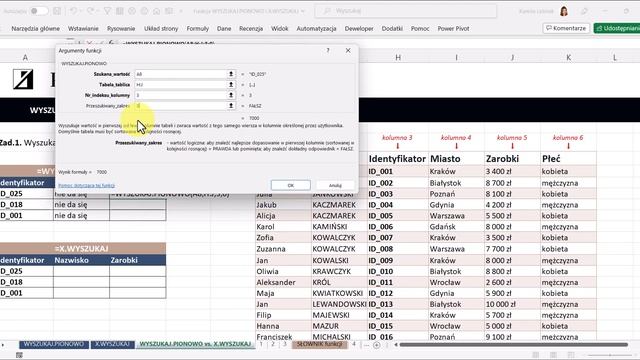Open the Deweloper ribbon tab
Image resolution: width=640 pixels, height=360 pixels.
pos(359,29)
